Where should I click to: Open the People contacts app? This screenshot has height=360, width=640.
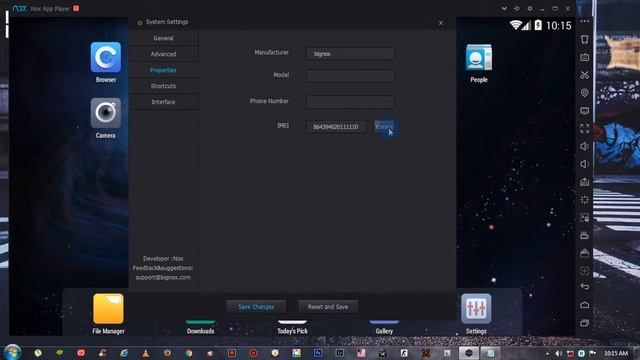(x=479, y=58)
